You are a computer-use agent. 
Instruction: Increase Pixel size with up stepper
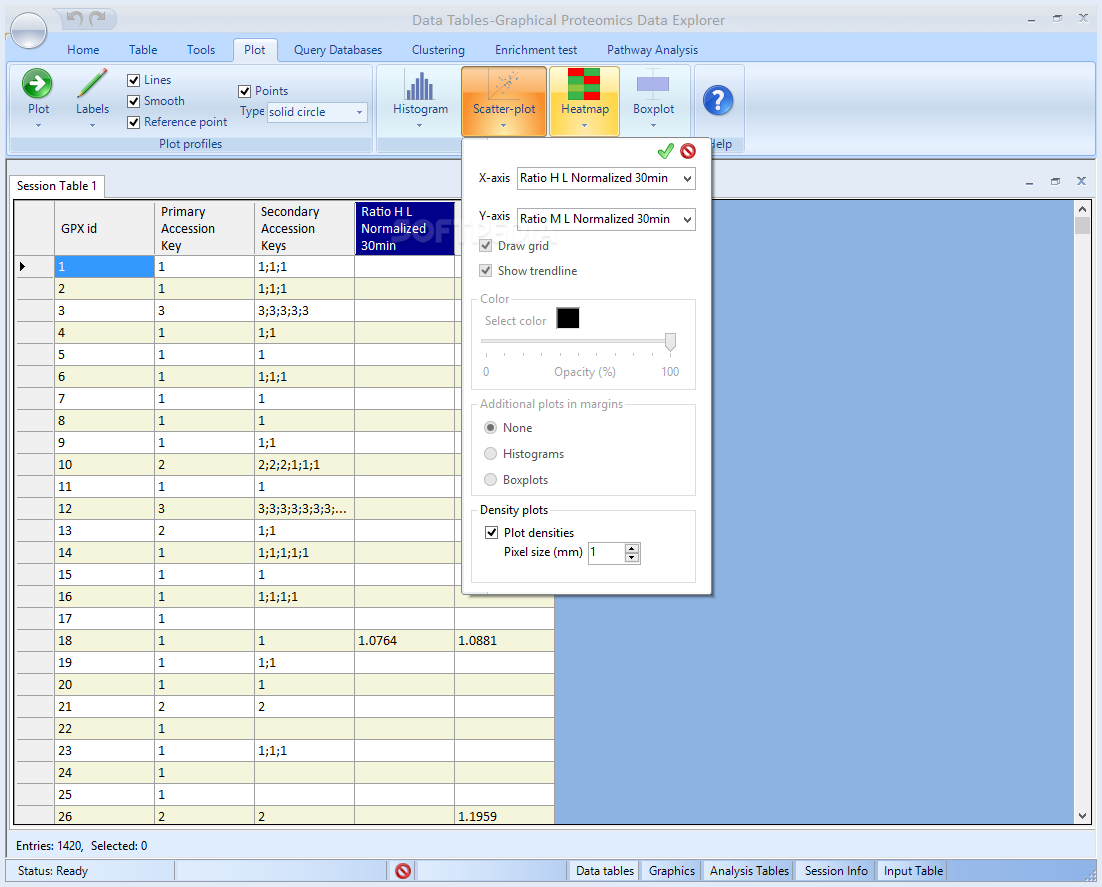click(x=632, y=548)
